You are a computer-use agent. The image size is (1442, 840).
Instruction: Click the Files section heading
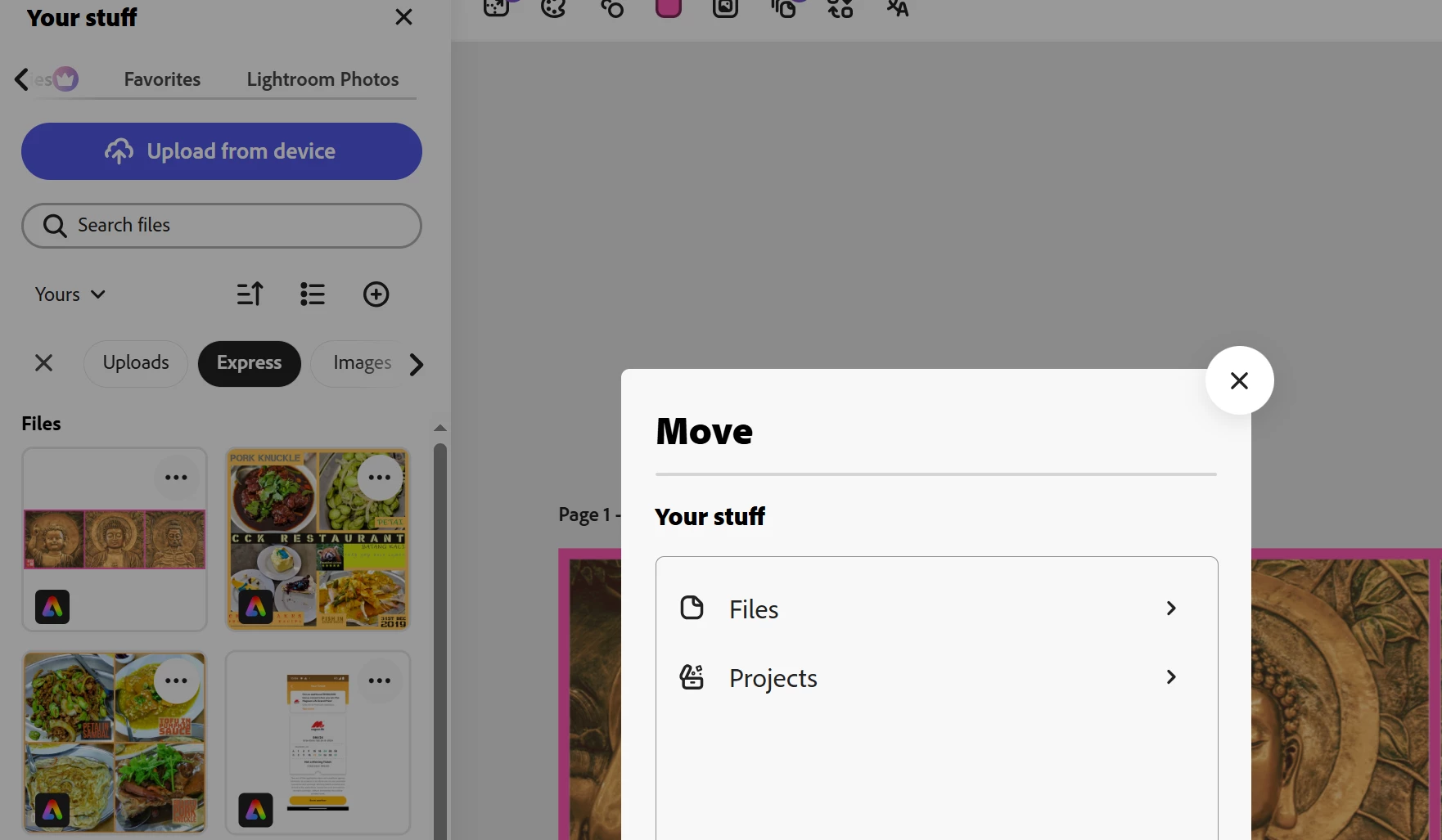(x=41, y=424)
